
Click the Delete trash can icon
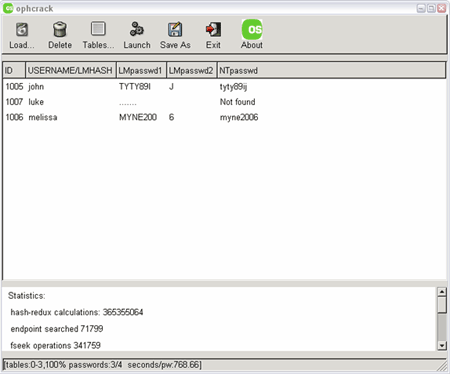point(60,29)
